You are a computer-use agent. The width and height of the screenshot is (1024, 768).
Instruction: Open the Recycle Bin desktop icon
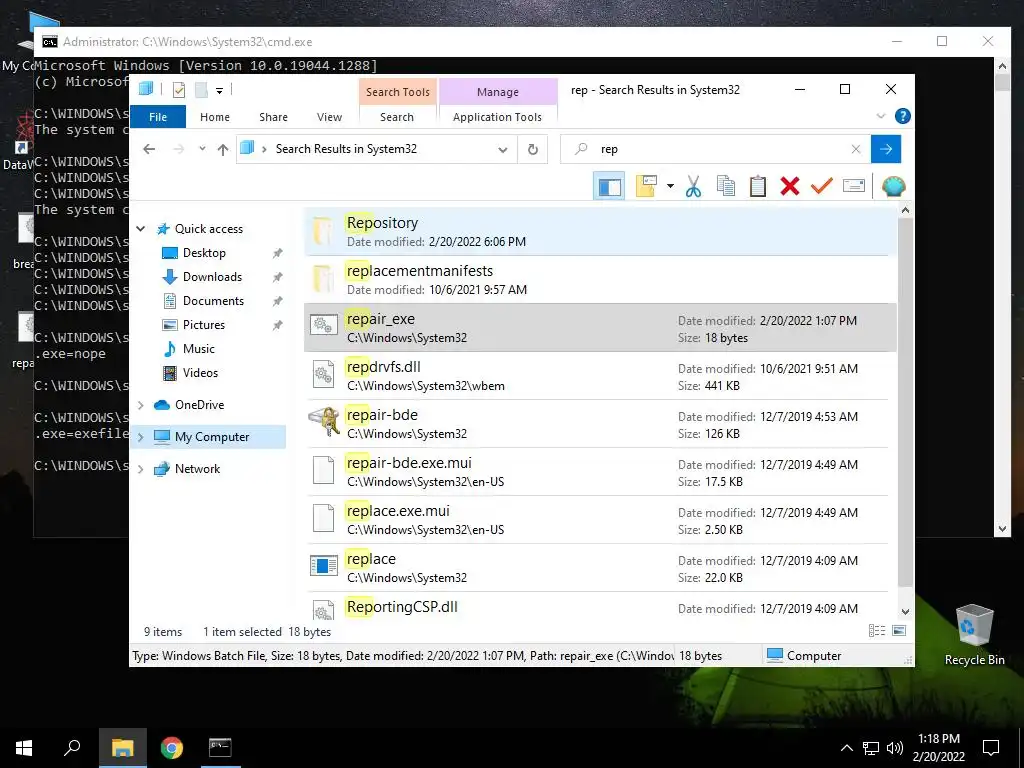click(974, 633)
